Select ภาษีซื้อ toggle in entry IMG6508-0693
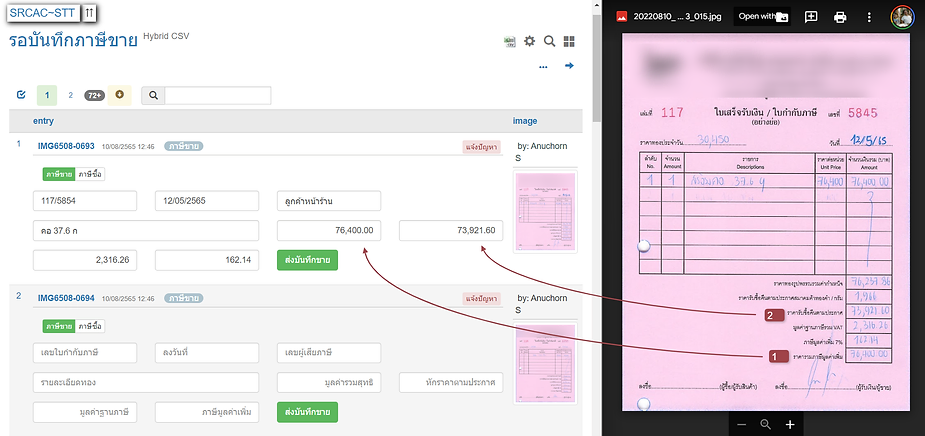Viewport: 925px width, 436px height. pos(90,174)
